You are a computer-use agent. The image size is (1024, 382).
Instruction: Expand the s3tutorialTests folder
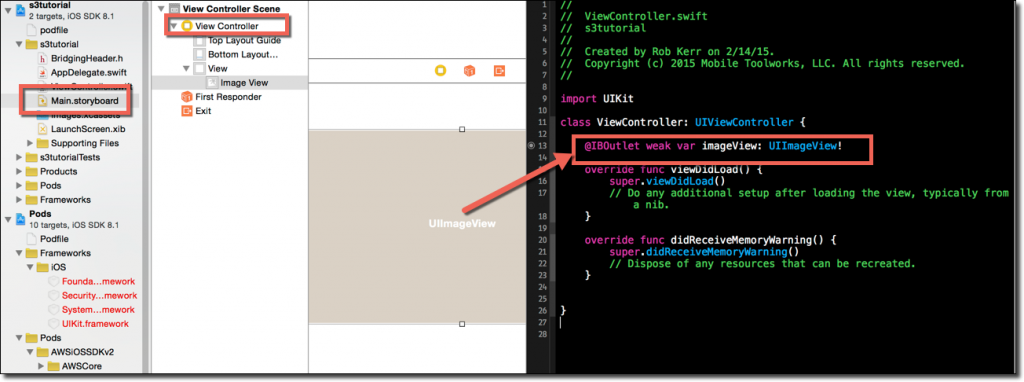tap(18, 157)
